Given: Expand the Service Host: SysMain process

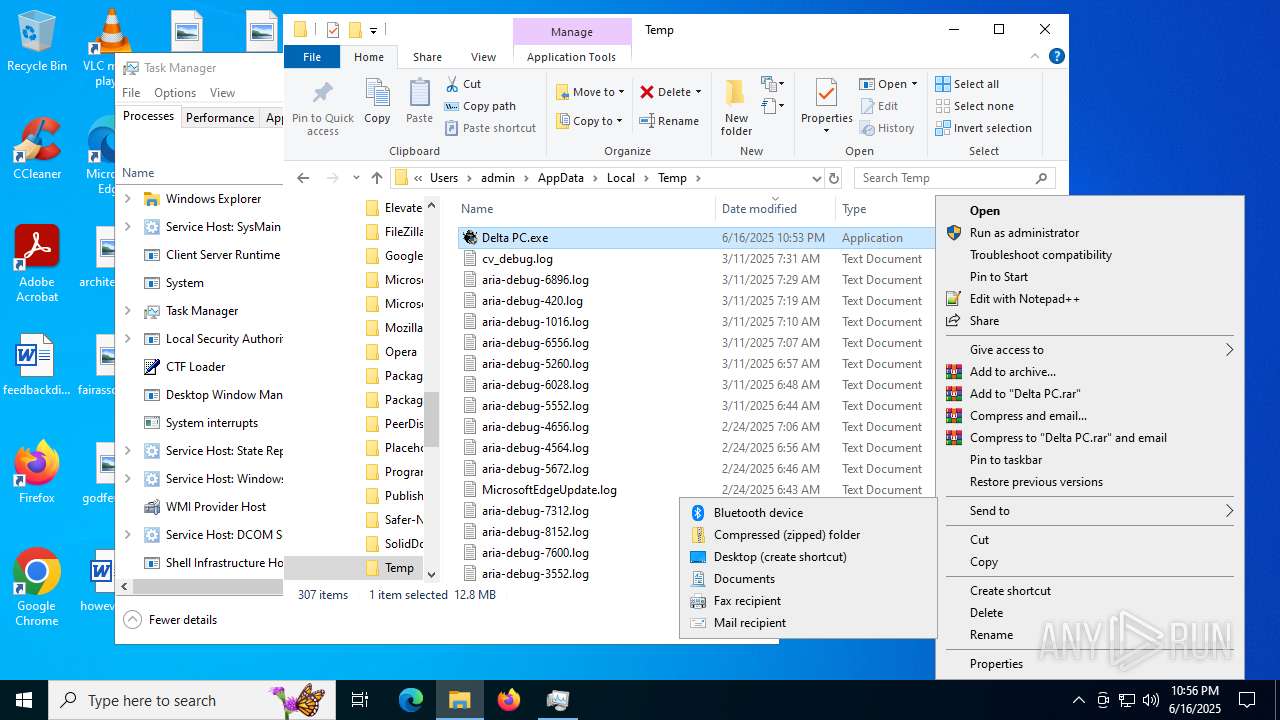Looking at the screenshot, I should pyautogui.click(x=127, y=227).
